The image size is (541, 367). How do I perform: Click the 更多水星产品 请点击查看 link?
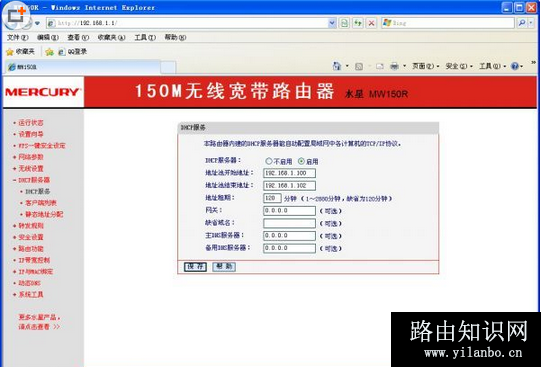[x=39, y=322]
